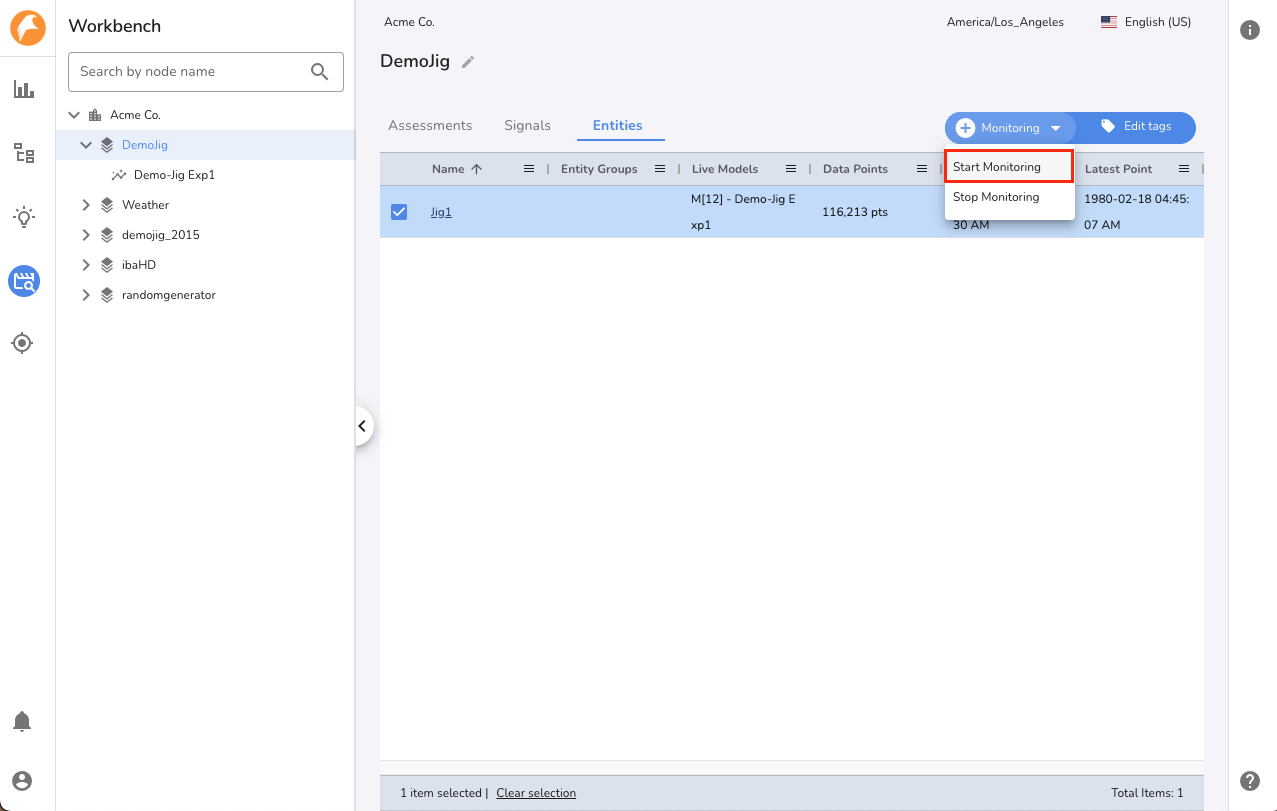Open the hierarchy tree icon in sidebar
Viewport: 1277px width, 811px height.
(24, 153)
